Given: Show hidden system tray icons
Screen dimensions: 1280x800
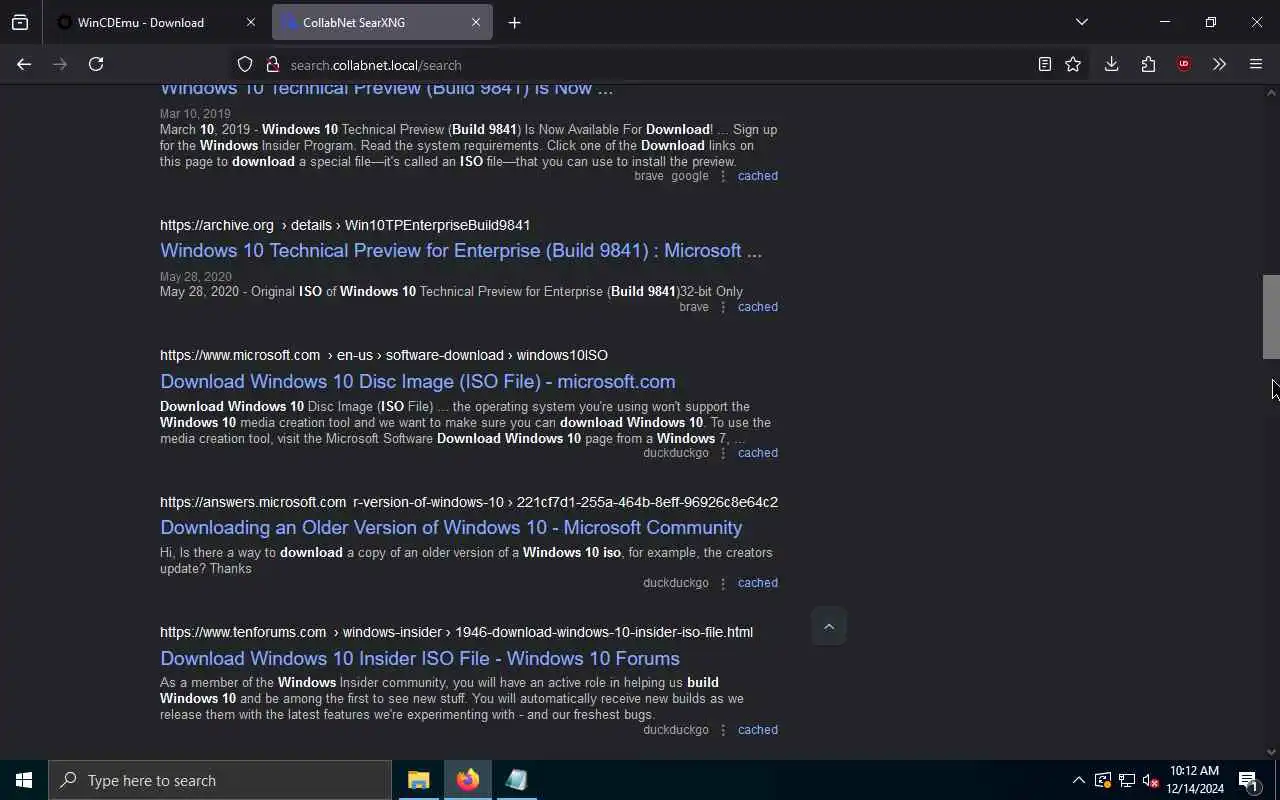Looking at the screenshot, I should [1078, 780].
